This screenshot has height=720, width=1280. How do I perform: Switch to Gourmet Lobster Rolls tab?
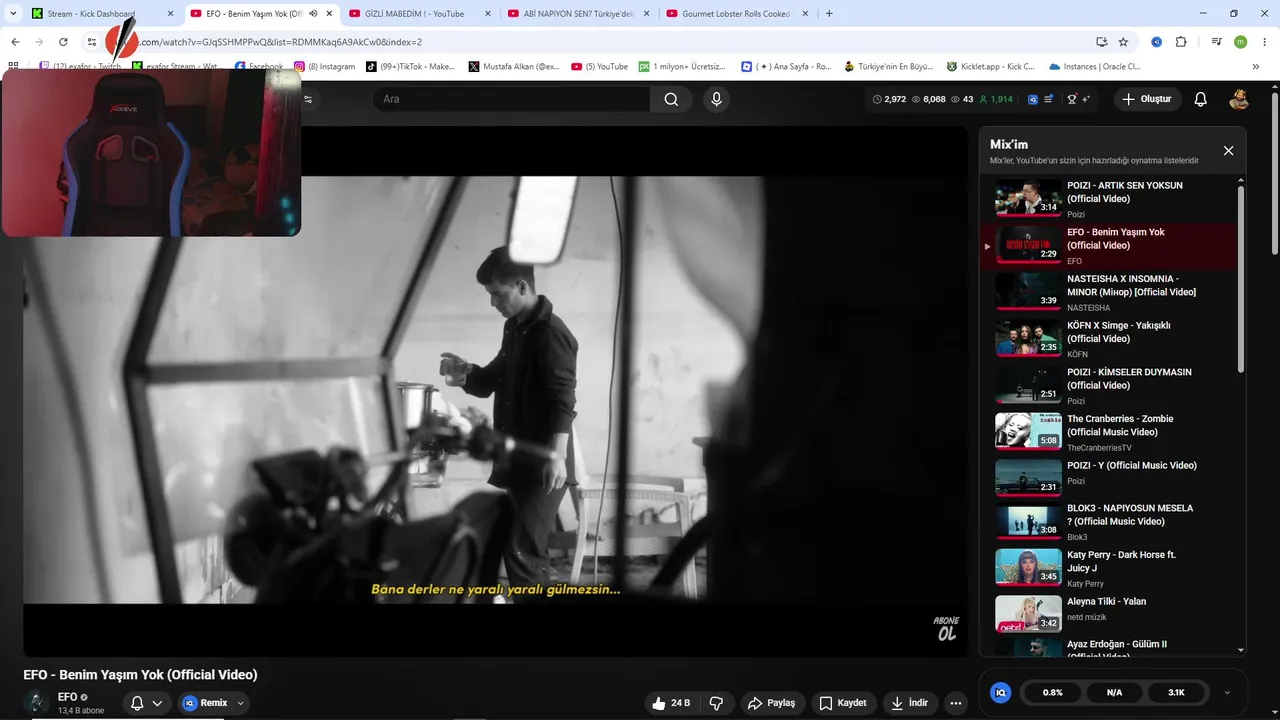(735, 14)
